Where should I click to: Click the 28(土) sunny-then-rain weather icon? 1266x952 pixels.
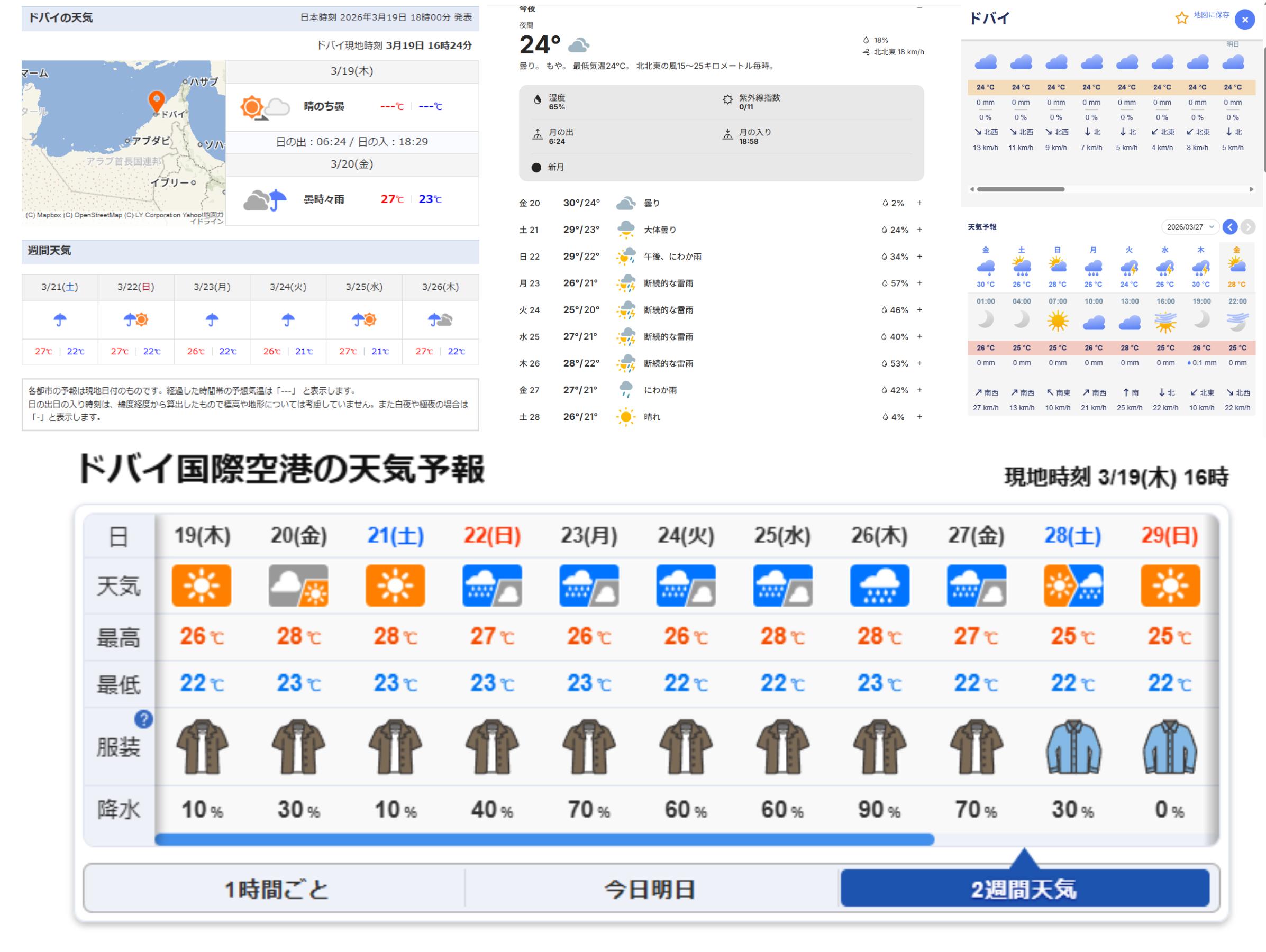[x=1073, y=585]
